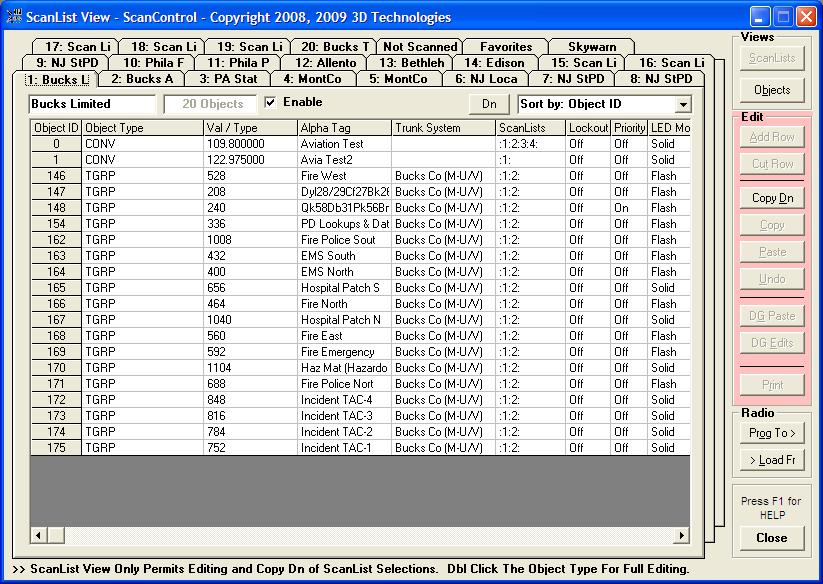
Task: Switch to the 2: Bucks A tab
Action: pyautogui.click(x=142, y=79)
